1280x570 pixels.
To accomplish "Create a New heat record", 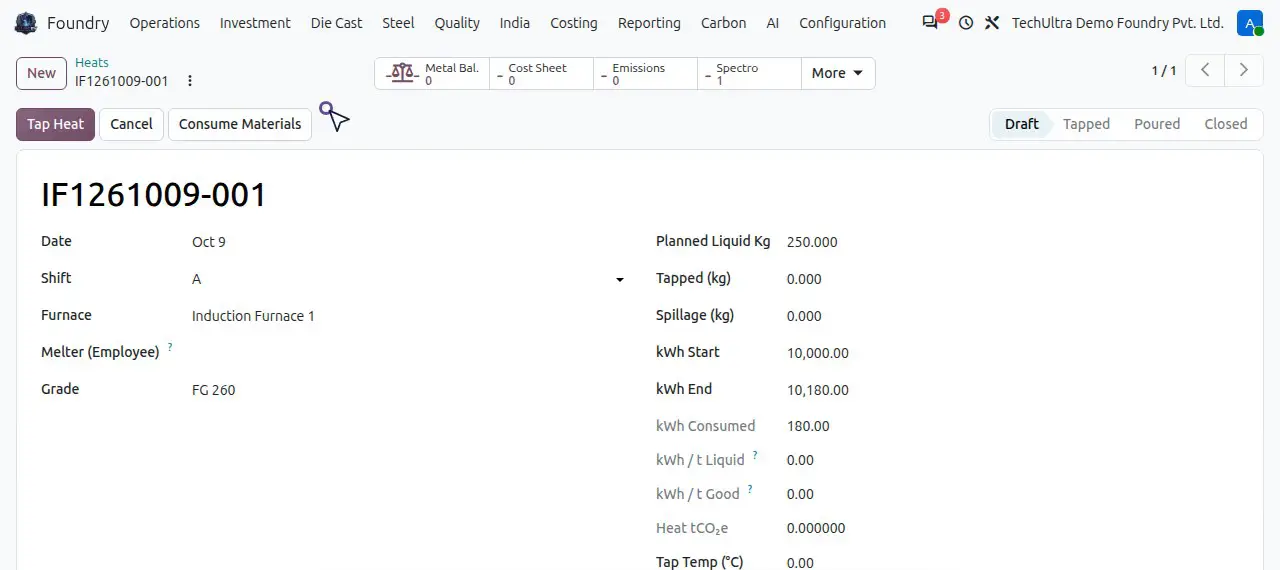I will pyautogui.click(x=41, y=72).
